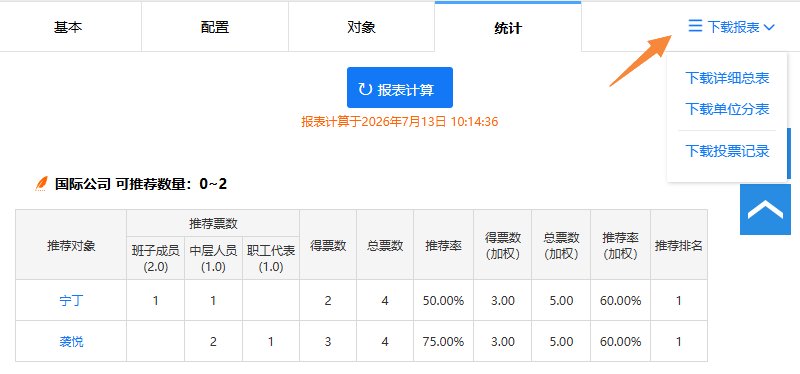The width and height of the screenshot is (800, 374).
Task: Open the 配置 tab
Action: (x=215, y=27)
